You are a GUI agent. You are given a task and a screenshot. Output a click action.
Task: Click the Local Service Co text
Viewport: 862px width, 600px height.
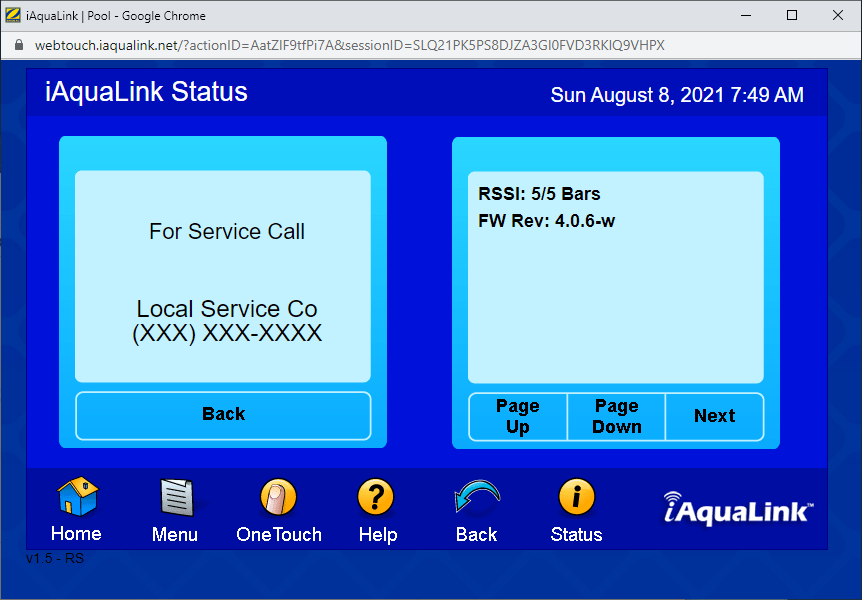click(226, 309)
